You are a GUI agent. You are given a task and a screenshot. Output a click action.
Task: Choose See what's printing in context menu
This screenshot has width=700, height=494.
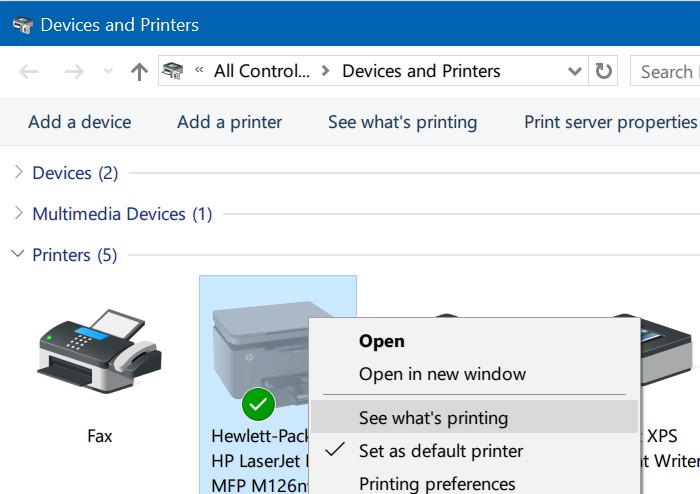click(433, 418)
